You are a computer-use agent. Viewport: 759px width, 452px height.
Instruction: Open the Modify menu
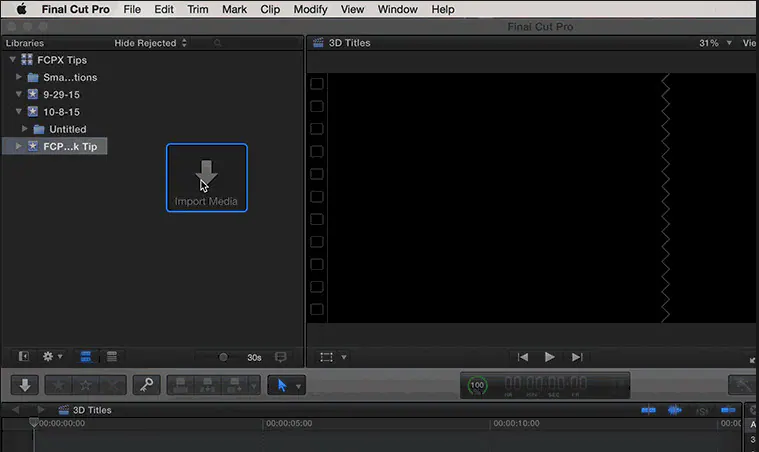click(x=310, y=9)
